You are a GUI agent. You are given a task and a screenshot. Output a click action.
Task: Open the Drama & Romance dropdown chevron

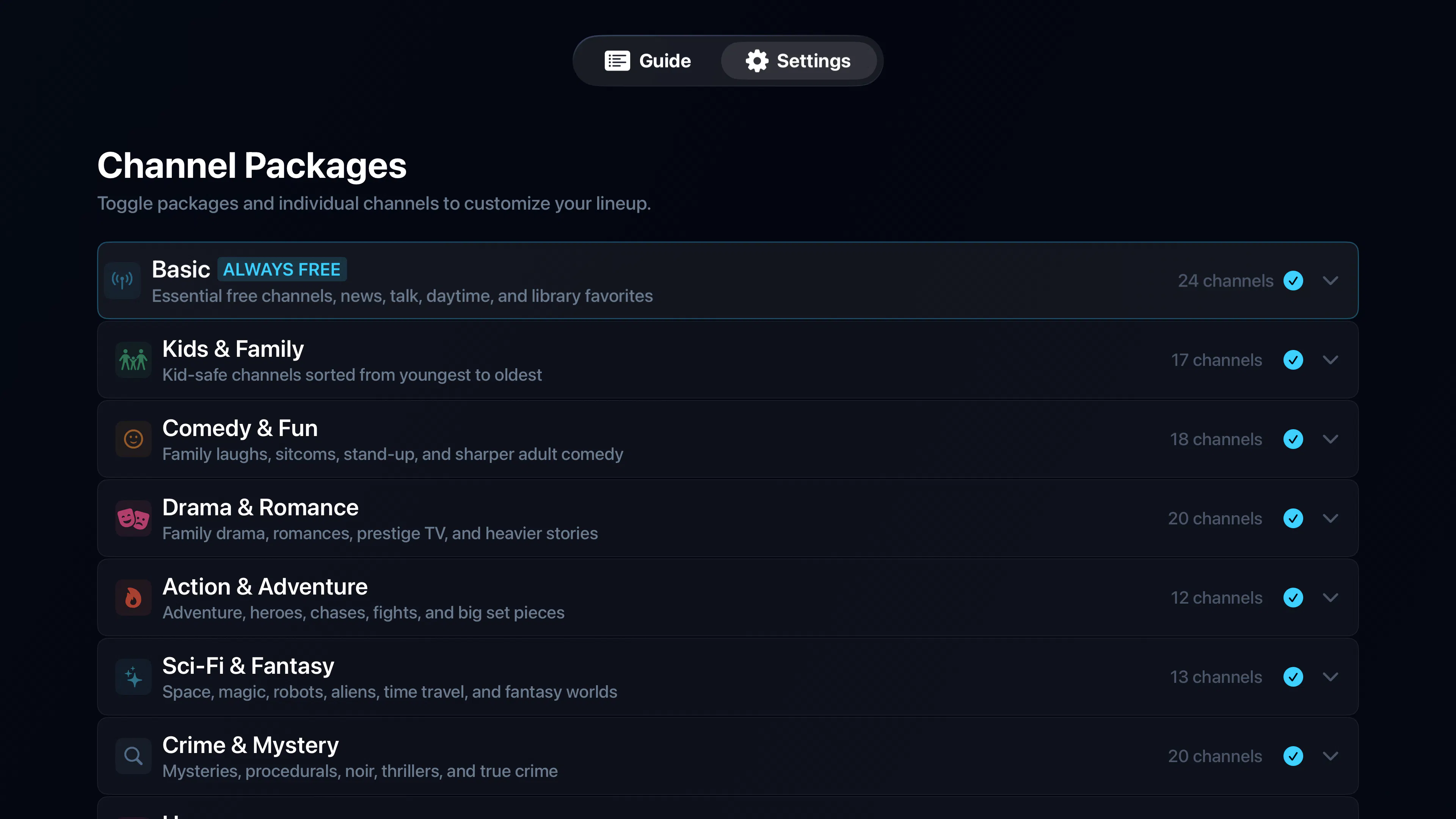1330,518
